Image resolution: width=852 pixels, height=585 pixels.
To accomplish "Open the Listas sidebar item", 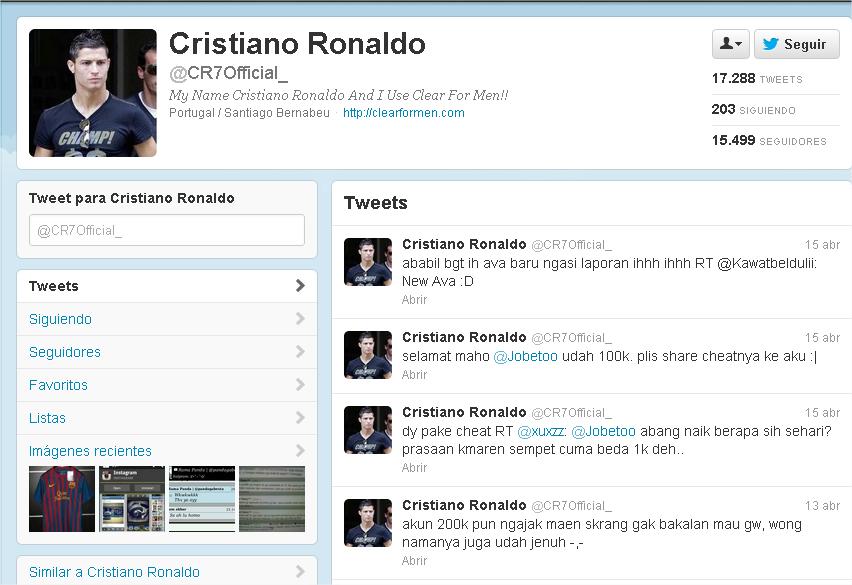I will (167, 418).
